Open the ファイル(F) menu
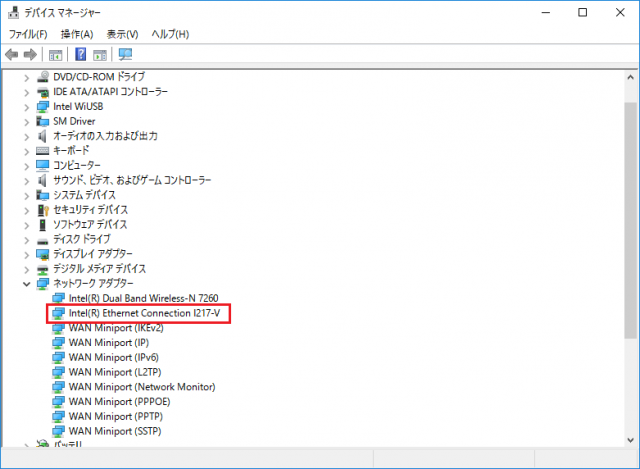640x469 pixels. (x=28, y=34)
